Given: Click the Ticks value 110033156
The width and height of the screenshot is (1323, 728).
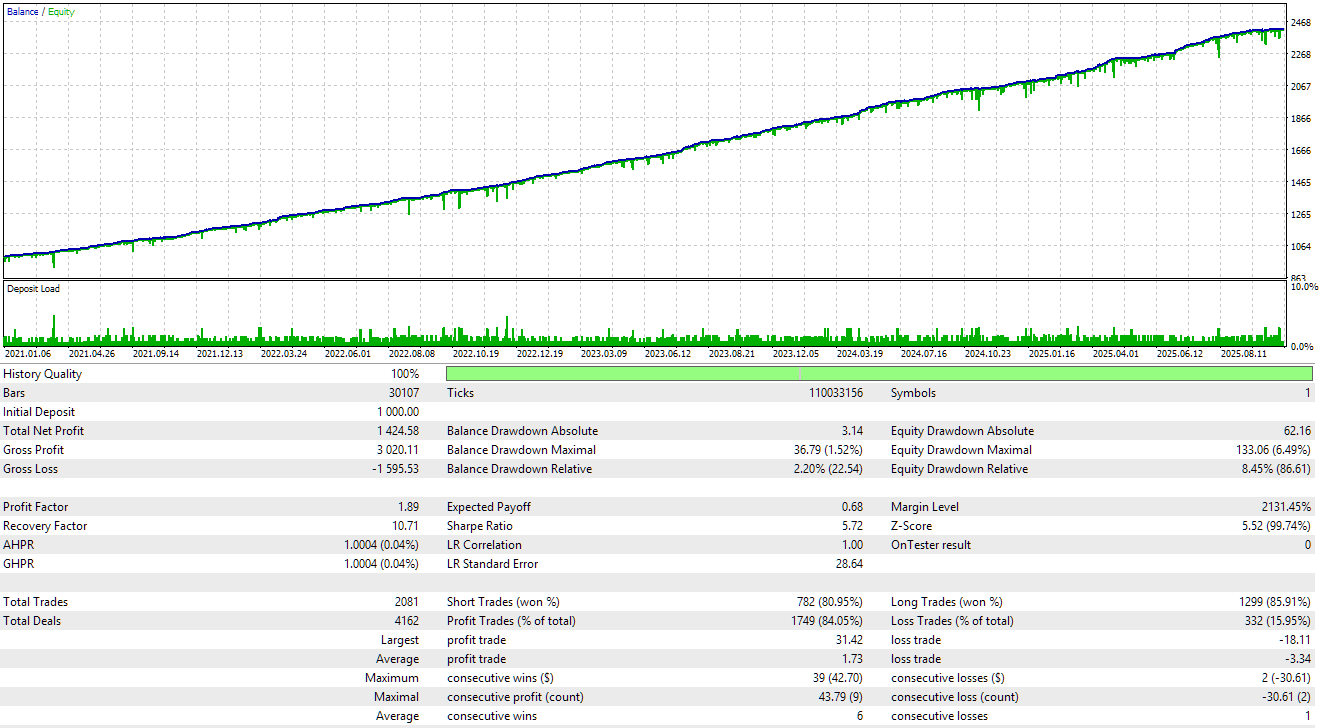Looking at the screenshot, I should click(x=836, y=393).
